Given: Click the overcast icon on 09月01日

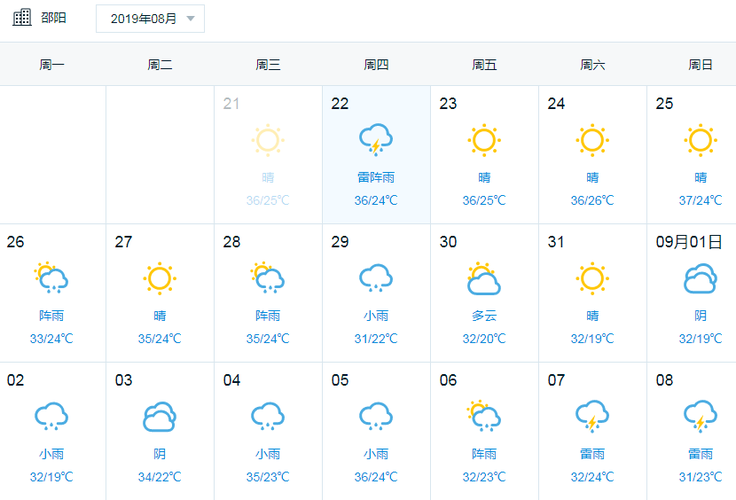Looking at the screenshot, I should coord(700,278).
